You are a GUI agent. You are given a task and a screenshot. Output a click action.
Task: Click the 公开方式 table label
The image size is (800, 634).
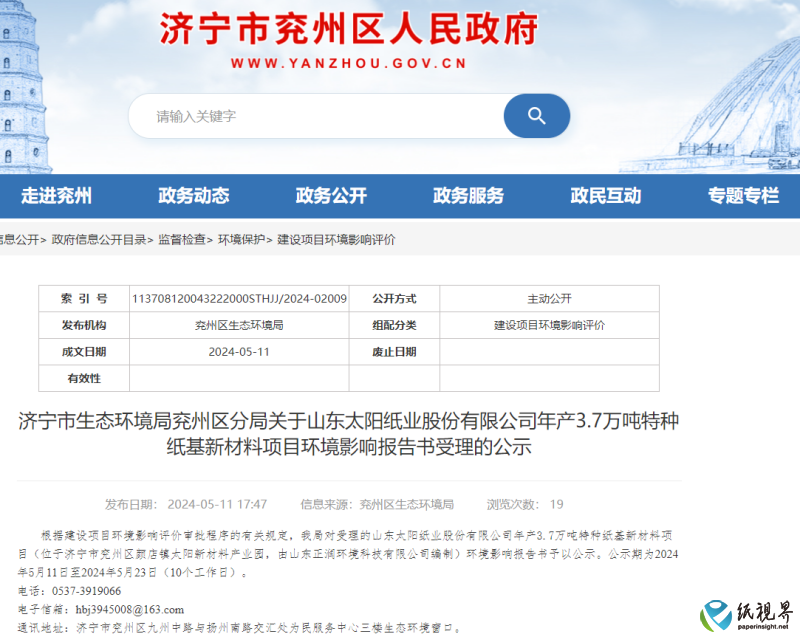click(394, 299)
